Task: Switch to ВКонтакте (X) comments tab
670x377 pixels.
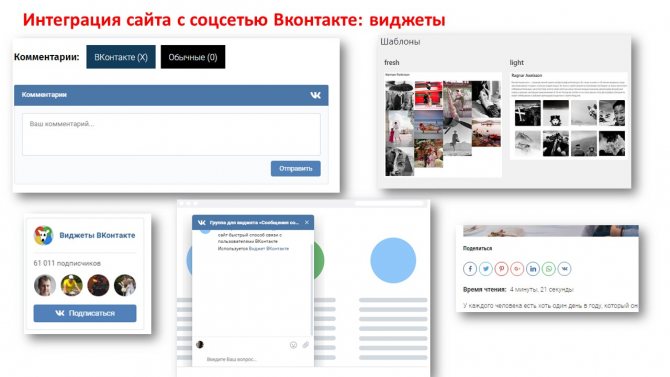Action: 121,57
